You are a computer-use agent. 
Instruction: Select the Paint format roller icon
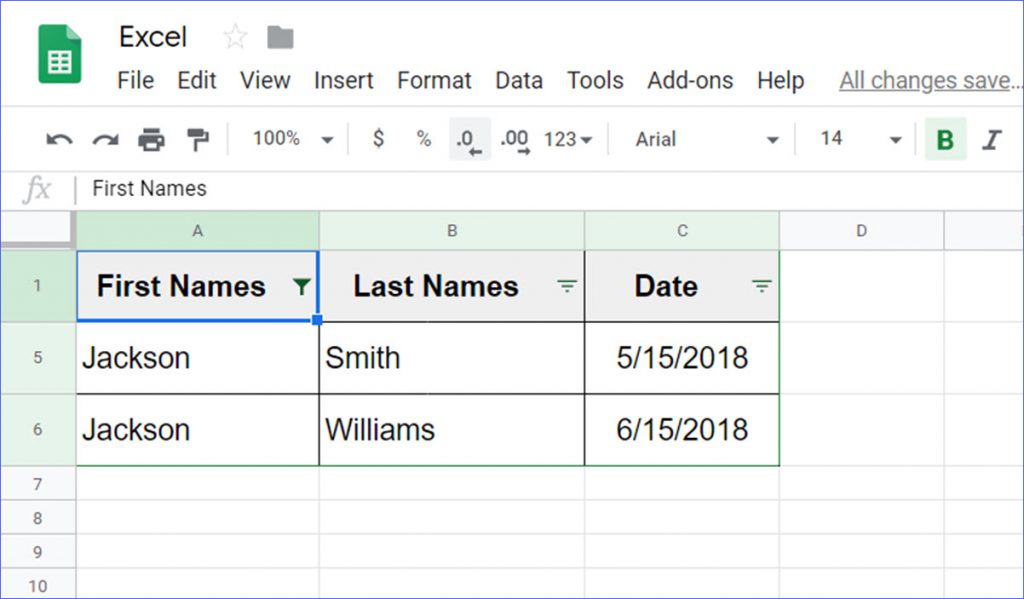(x=197, y=140)
